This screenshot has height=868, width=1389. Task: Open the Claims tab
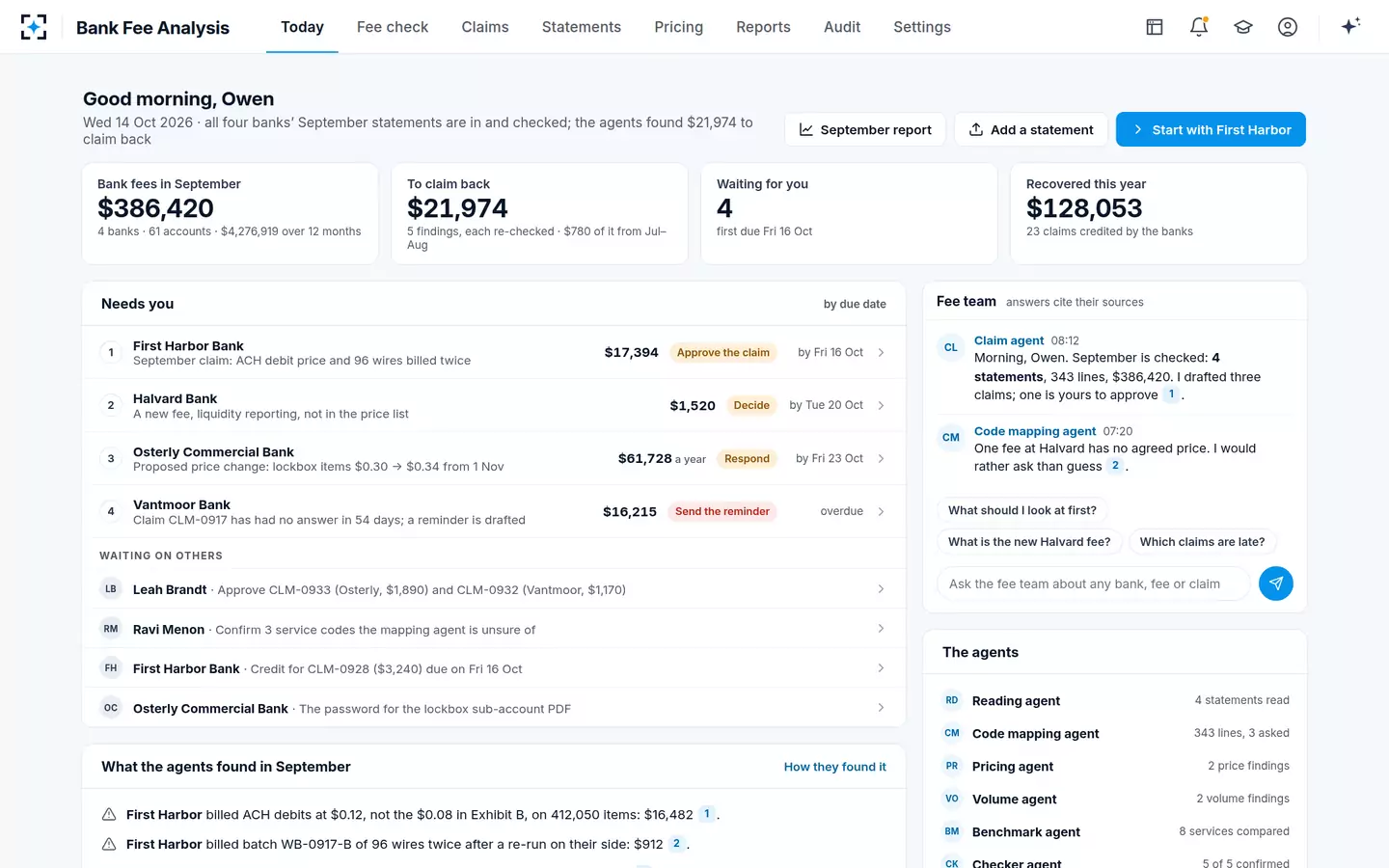pyautogui.click(x=485, y=27)
